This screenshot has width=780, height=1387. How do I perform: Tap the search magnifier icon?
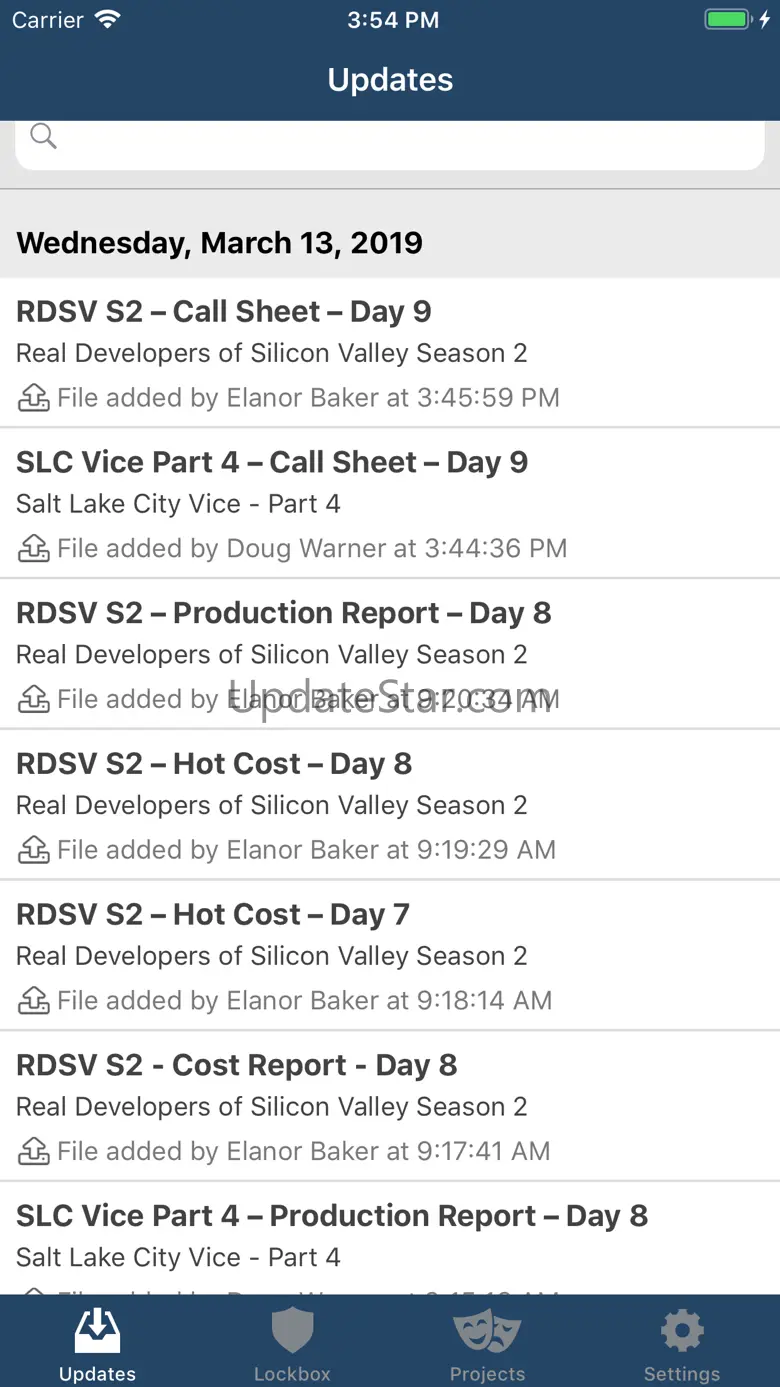pyautogui.click(x=43, y=136)
